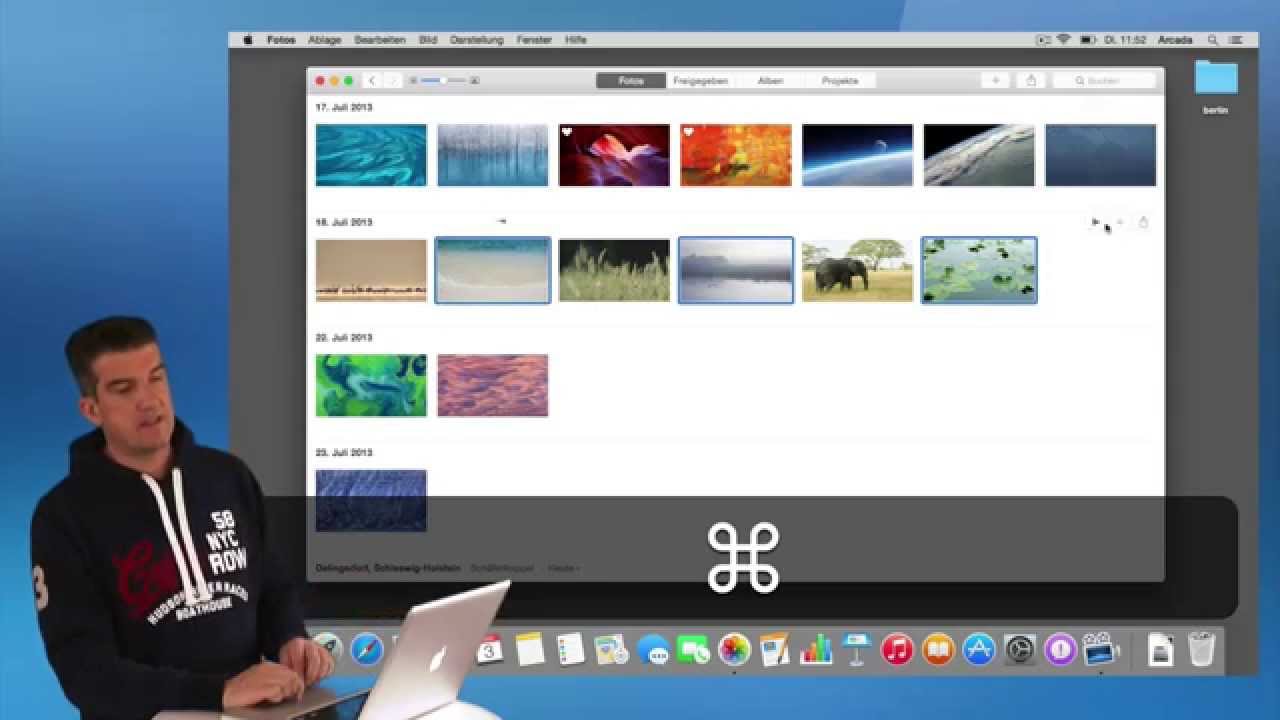Open the Bearbeiten menu

pyautogui.click(x=380, y=40)
